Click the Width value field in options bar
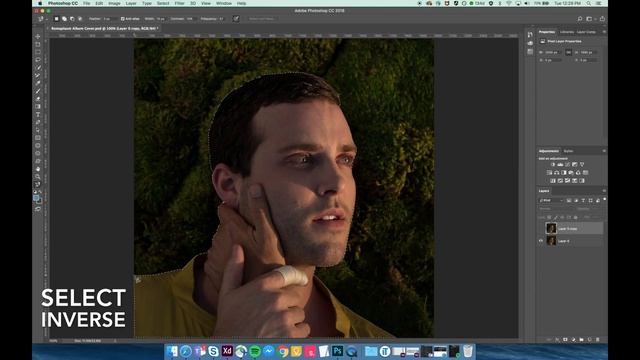Screen dimensions: 640x360 (160, 19)
